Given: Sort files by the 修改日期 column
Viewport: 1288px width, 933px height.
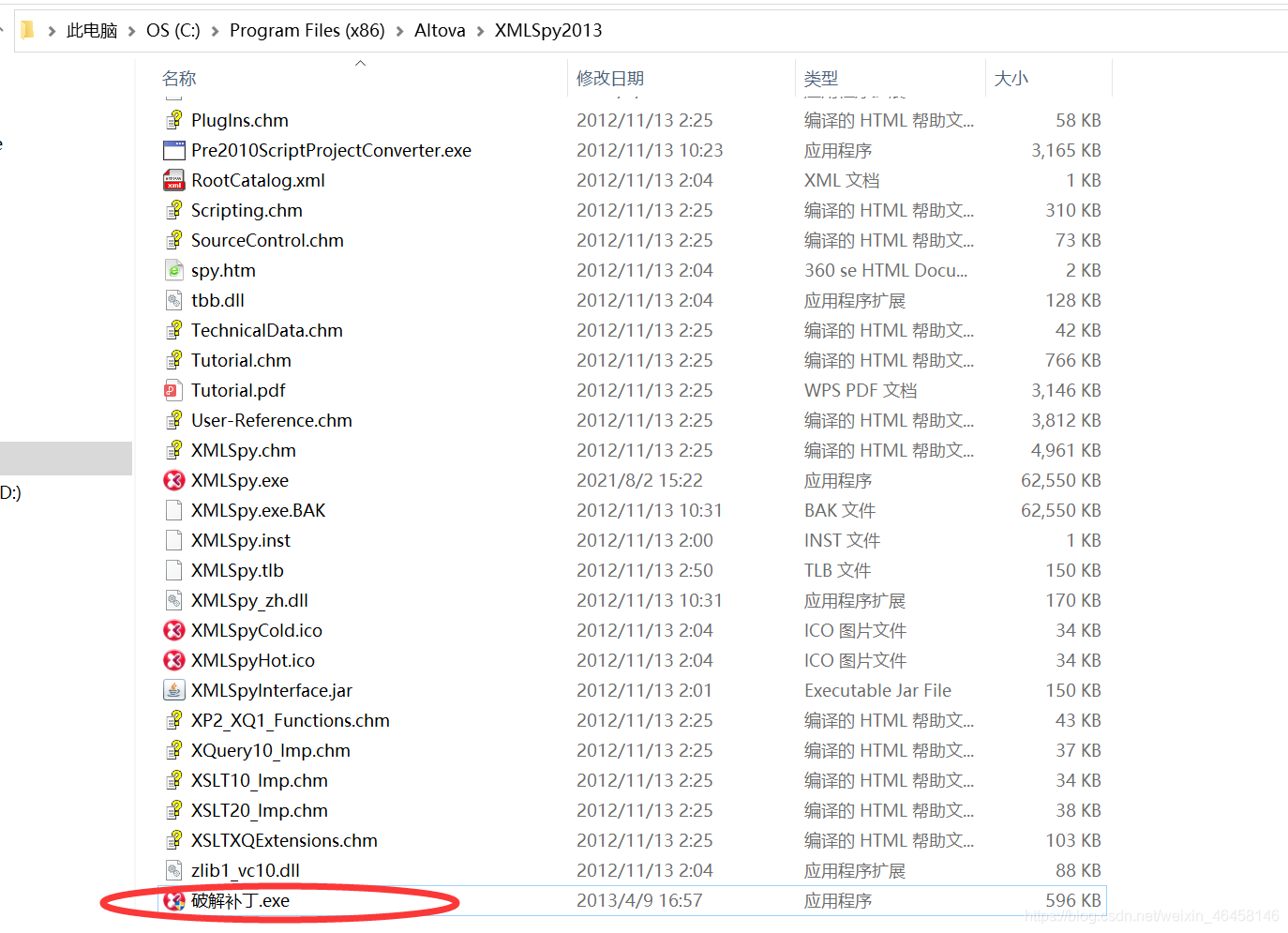Looking at the screenshot, I should pyautogui.click(x=610, y=79).
